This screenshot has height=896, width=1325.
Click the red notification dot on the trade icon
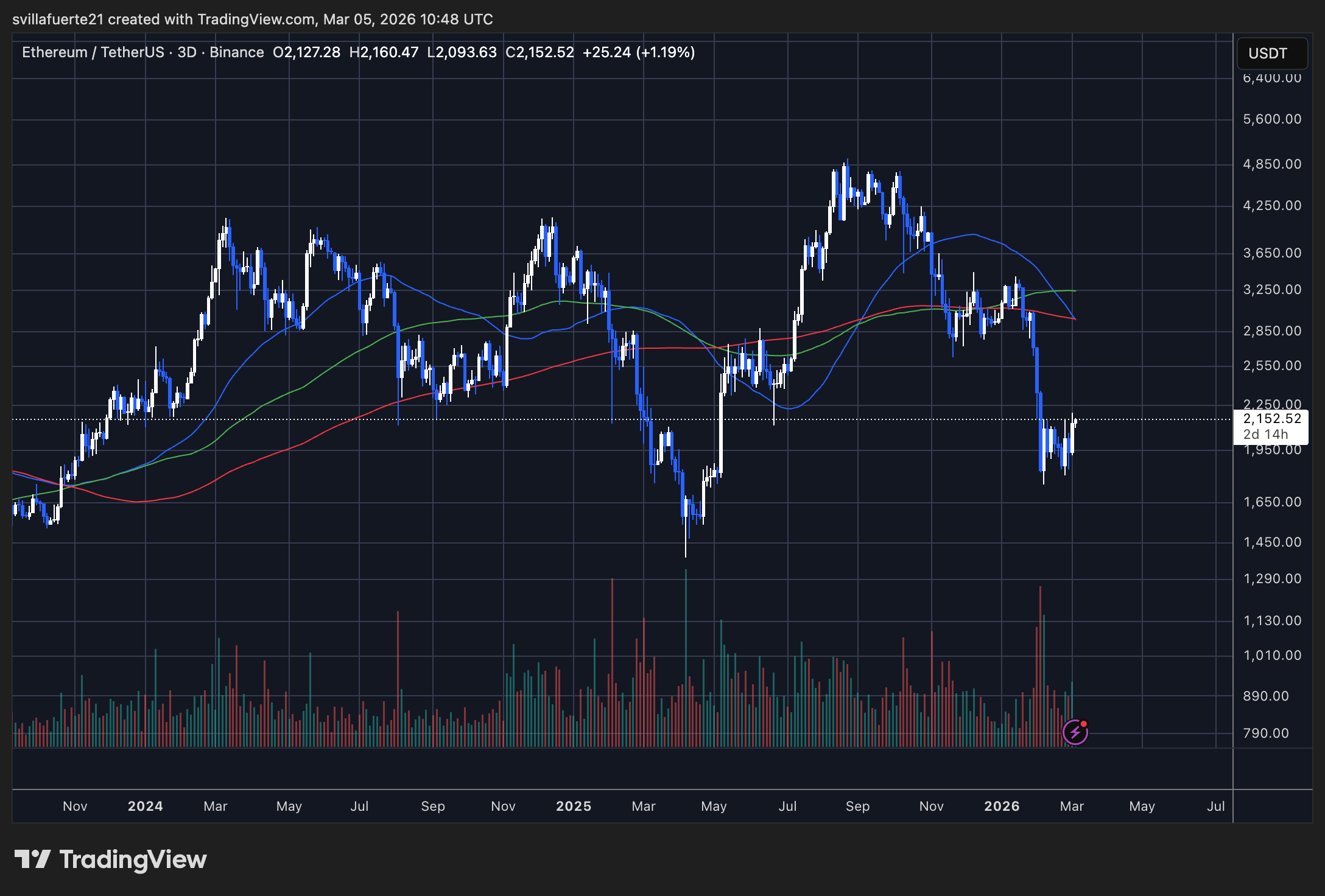1084,724
